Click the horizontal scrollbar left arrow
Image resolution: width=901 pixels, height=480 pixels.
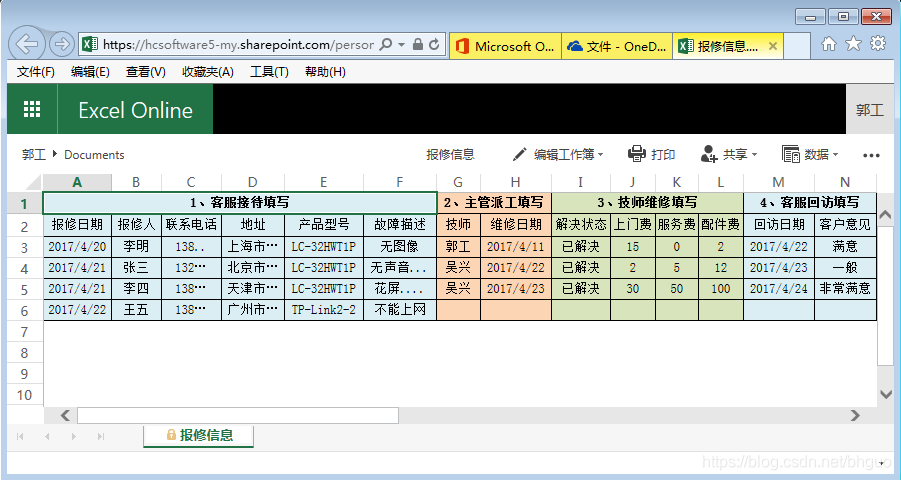[66, 415]
